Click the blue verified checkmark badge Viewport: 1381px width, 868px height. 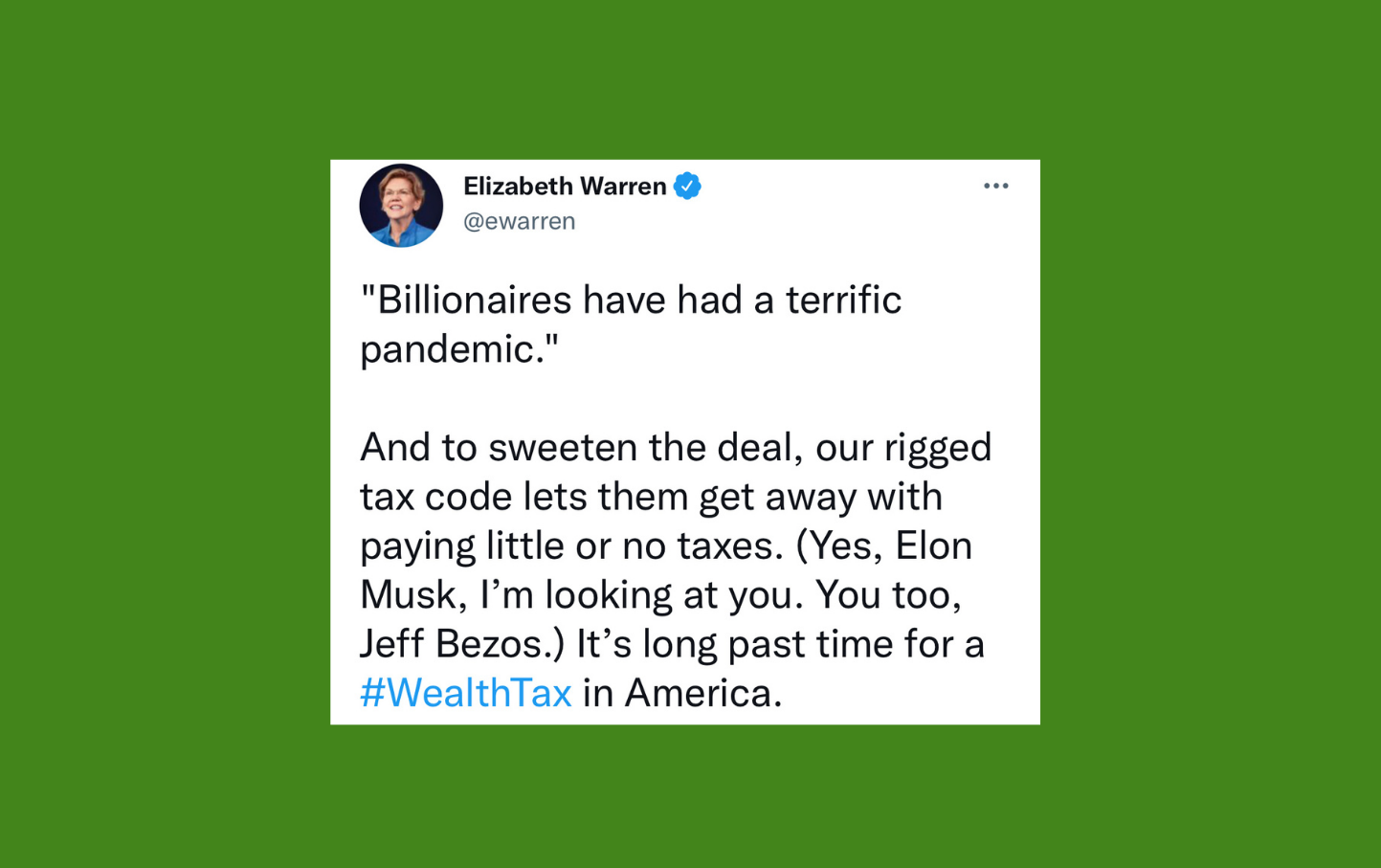coord(687,186)
